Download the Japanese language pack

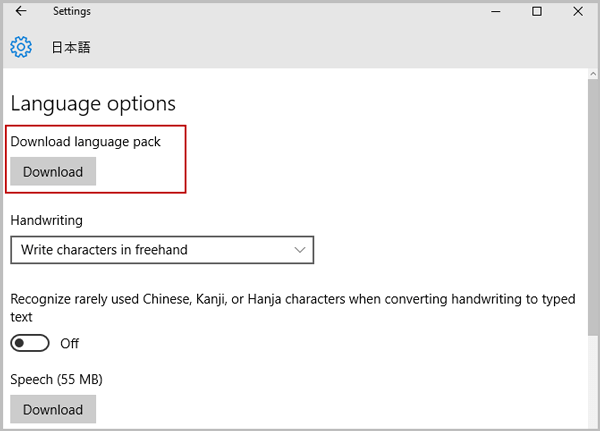[53, 171]
